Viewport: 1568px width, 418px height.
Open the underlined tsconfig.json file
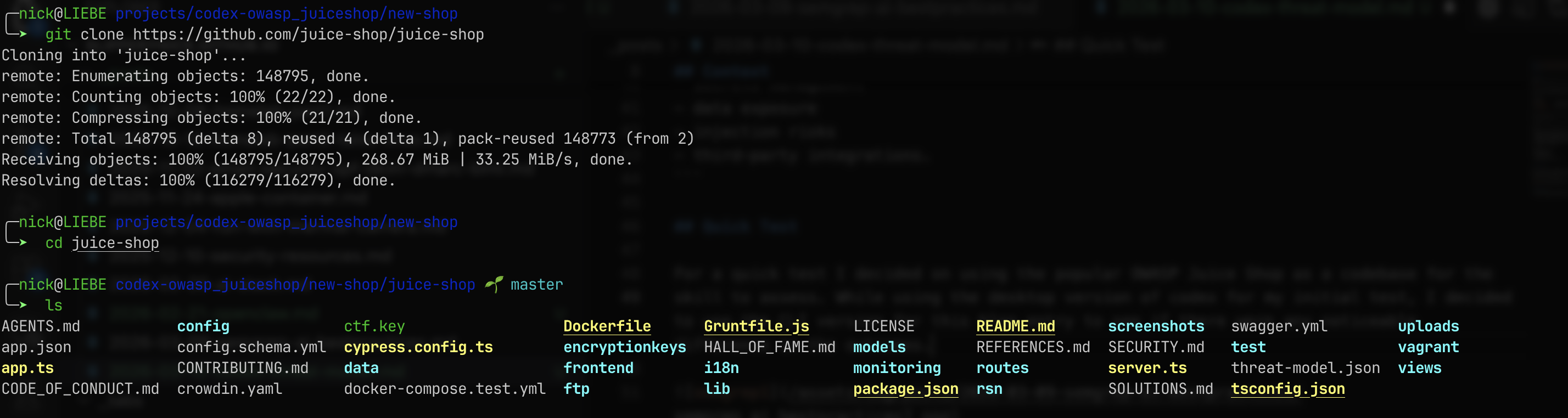point(1287,389)
